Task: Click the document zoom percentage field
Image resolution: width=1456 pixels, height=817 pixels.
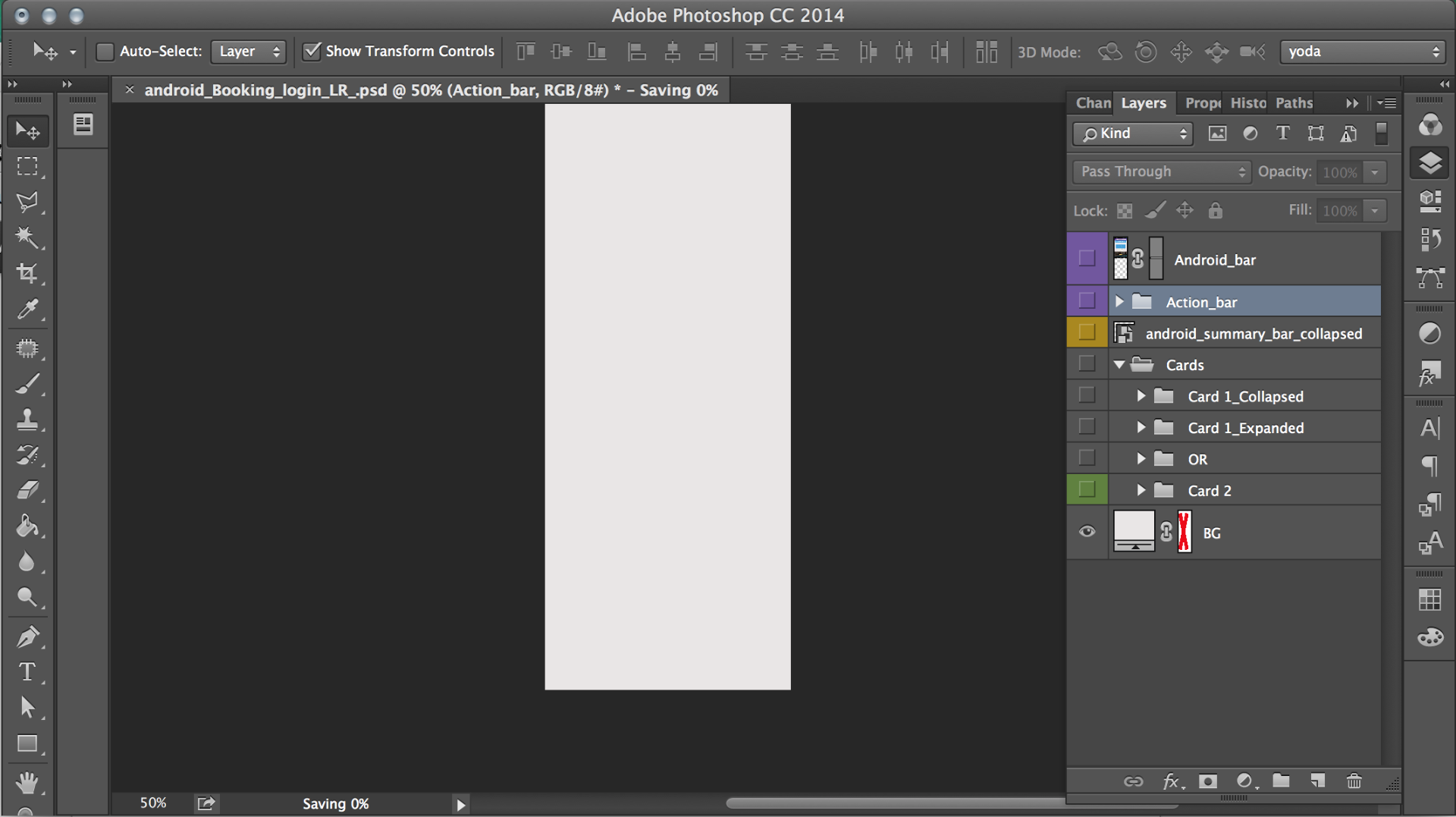Action: click(x=153, y=803)
